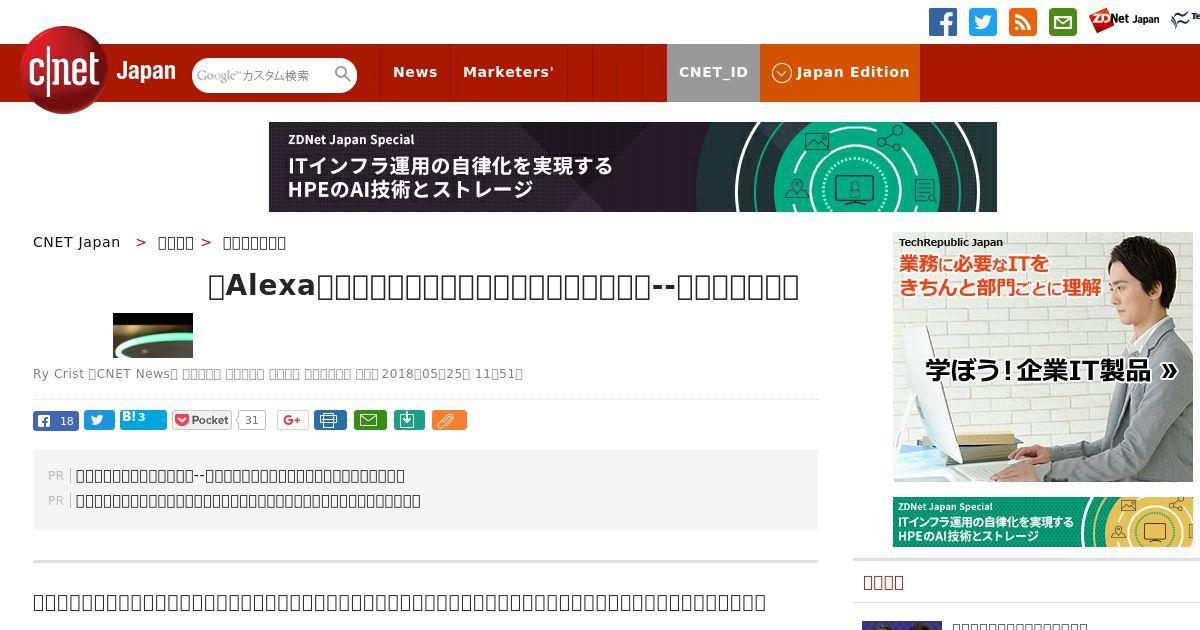Screen dimensions: 1200x630
Task: Email the article with green mail icon
Action: tap(370, 420)
